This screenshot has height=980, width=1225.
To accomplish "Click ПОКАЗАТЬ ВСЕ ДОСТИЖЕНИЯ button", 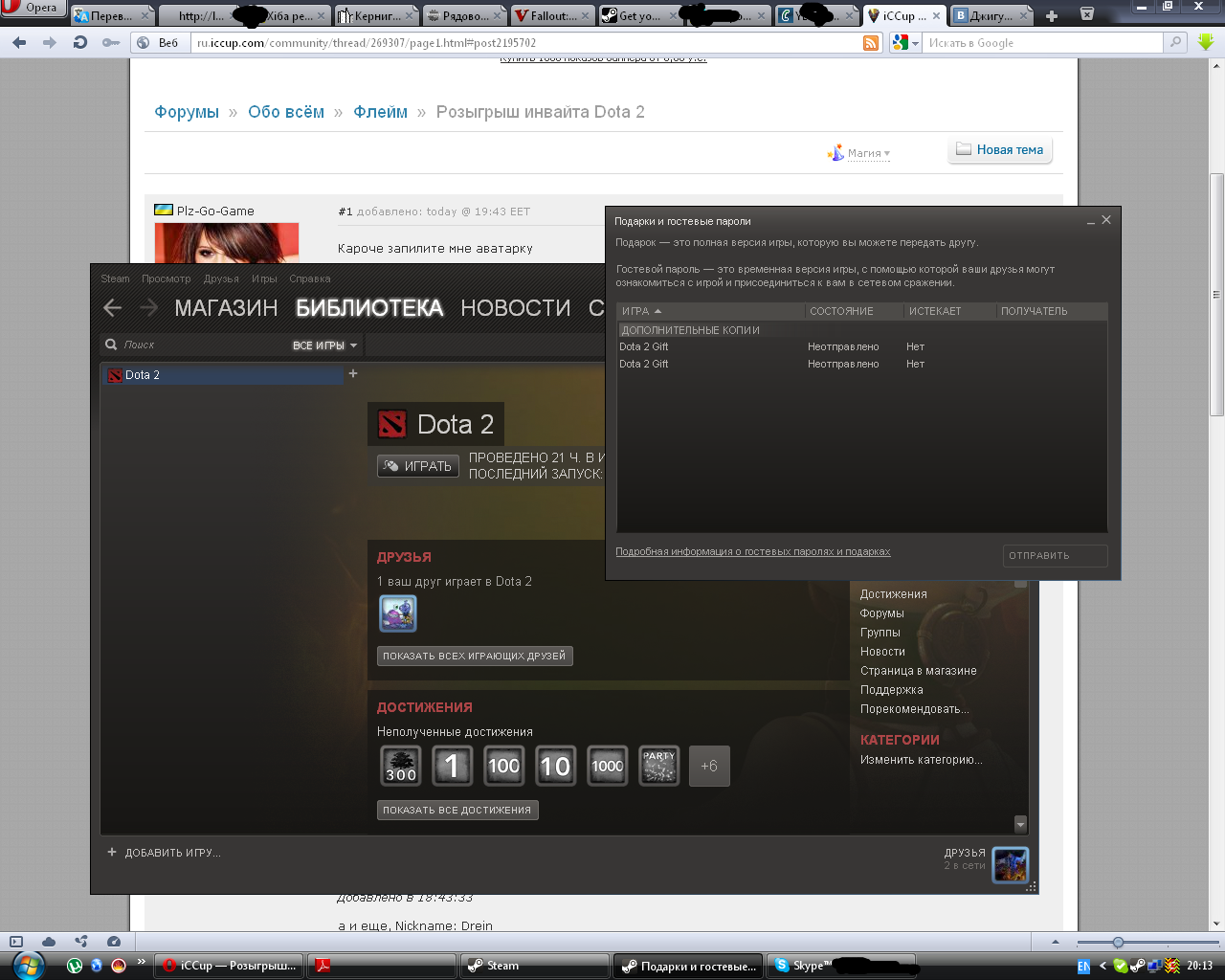I will click(x=457, y=811).
